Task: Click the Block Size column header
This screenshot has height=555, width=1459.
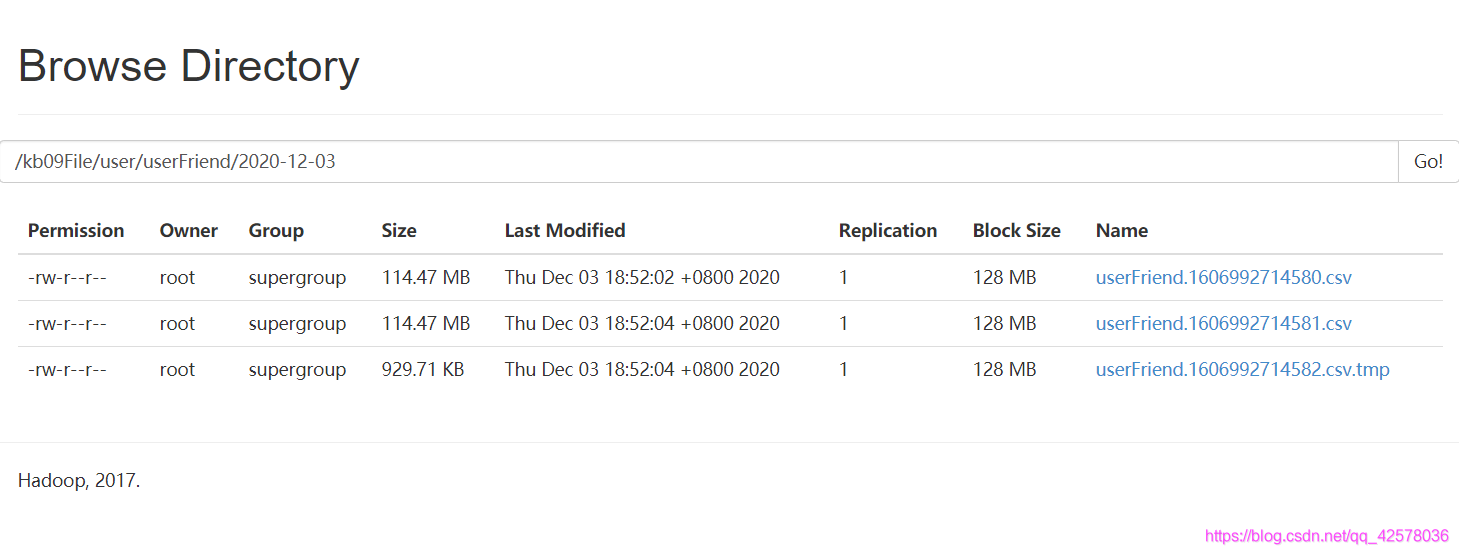Action: pyautogui.click(x=1016, y=230)
